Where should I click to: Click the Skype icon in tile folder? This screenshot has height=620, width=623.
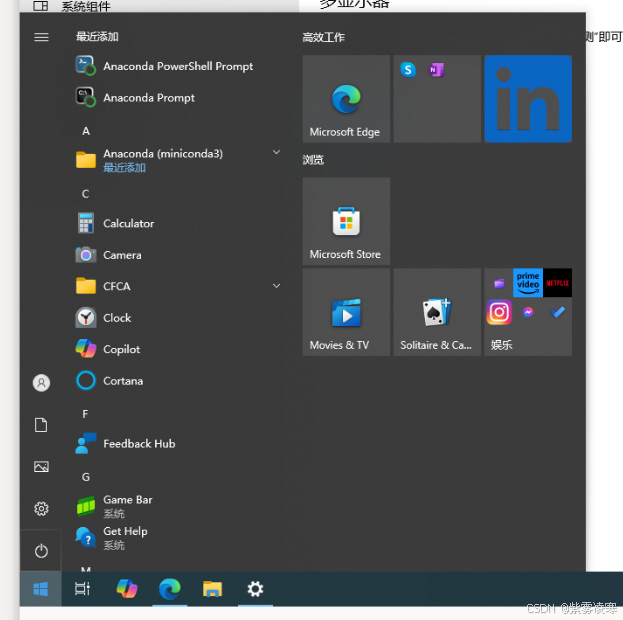coord(408,70)
